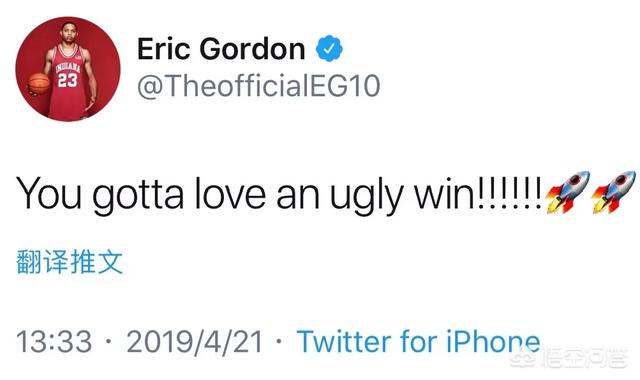The width and height of the screenshot is (640, 380).
Task: Click the second rocket emoji
Action: [x=613, y=192]
